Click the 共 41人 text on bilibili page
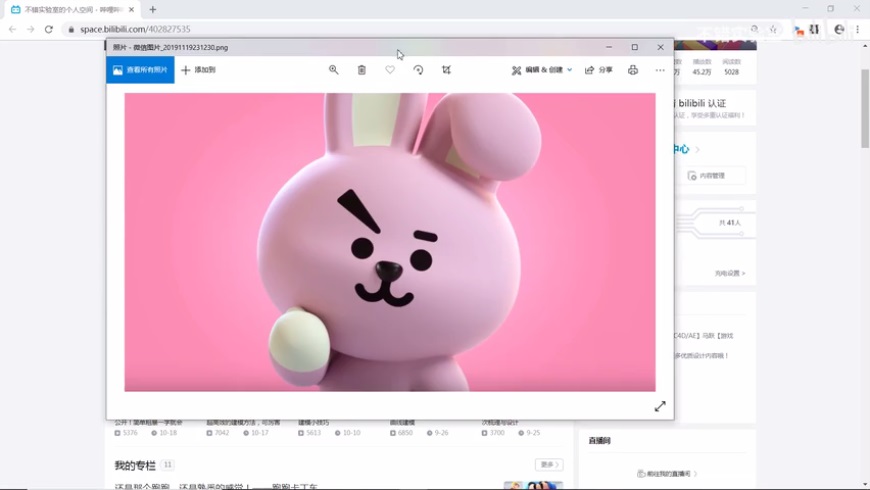 [x=730, y=223]
